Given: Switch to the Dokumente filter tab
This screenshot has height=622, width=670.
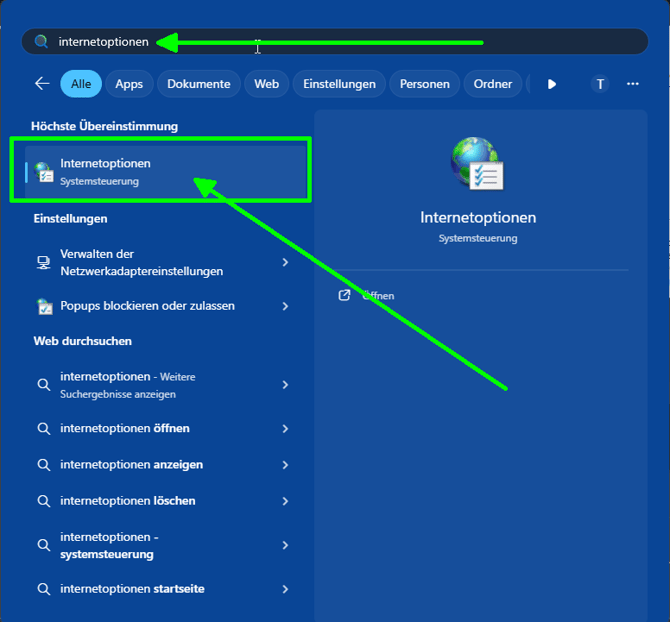Looking at the screenshot, I should (x=199, y=84).
